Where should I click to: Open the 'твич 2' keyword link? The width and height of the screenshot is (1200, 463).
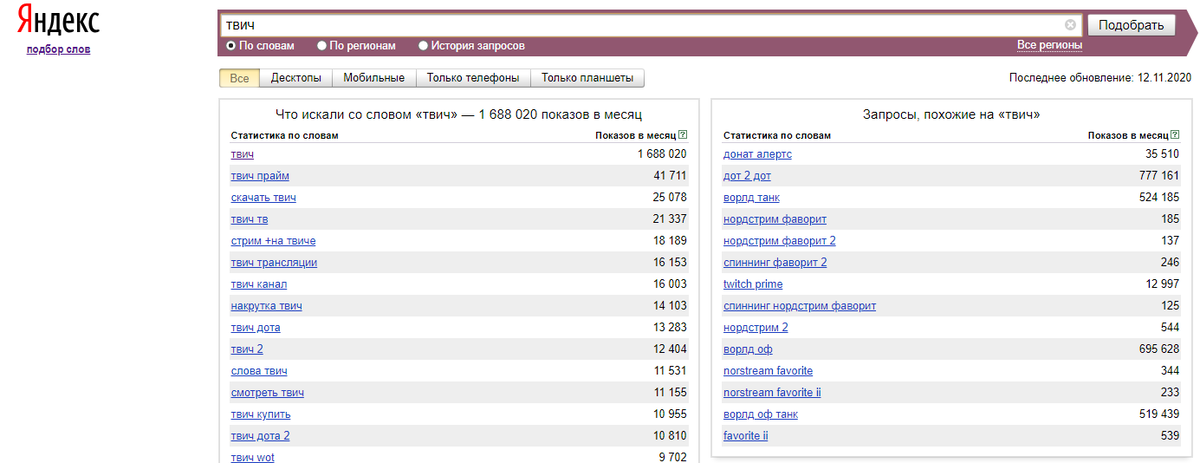tap(247, 349)
